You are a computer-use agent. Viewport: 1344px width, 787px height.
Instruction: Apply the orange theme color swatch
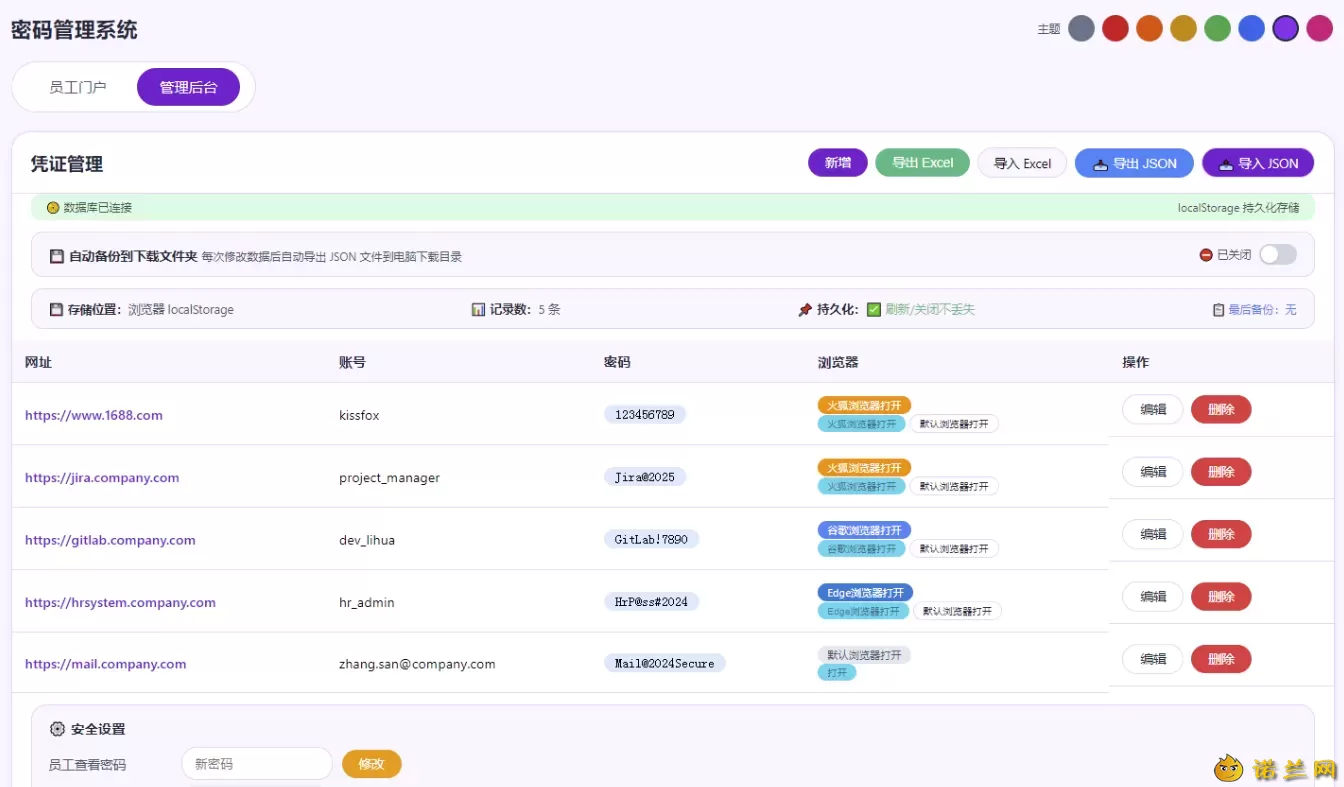point(1149,28)
